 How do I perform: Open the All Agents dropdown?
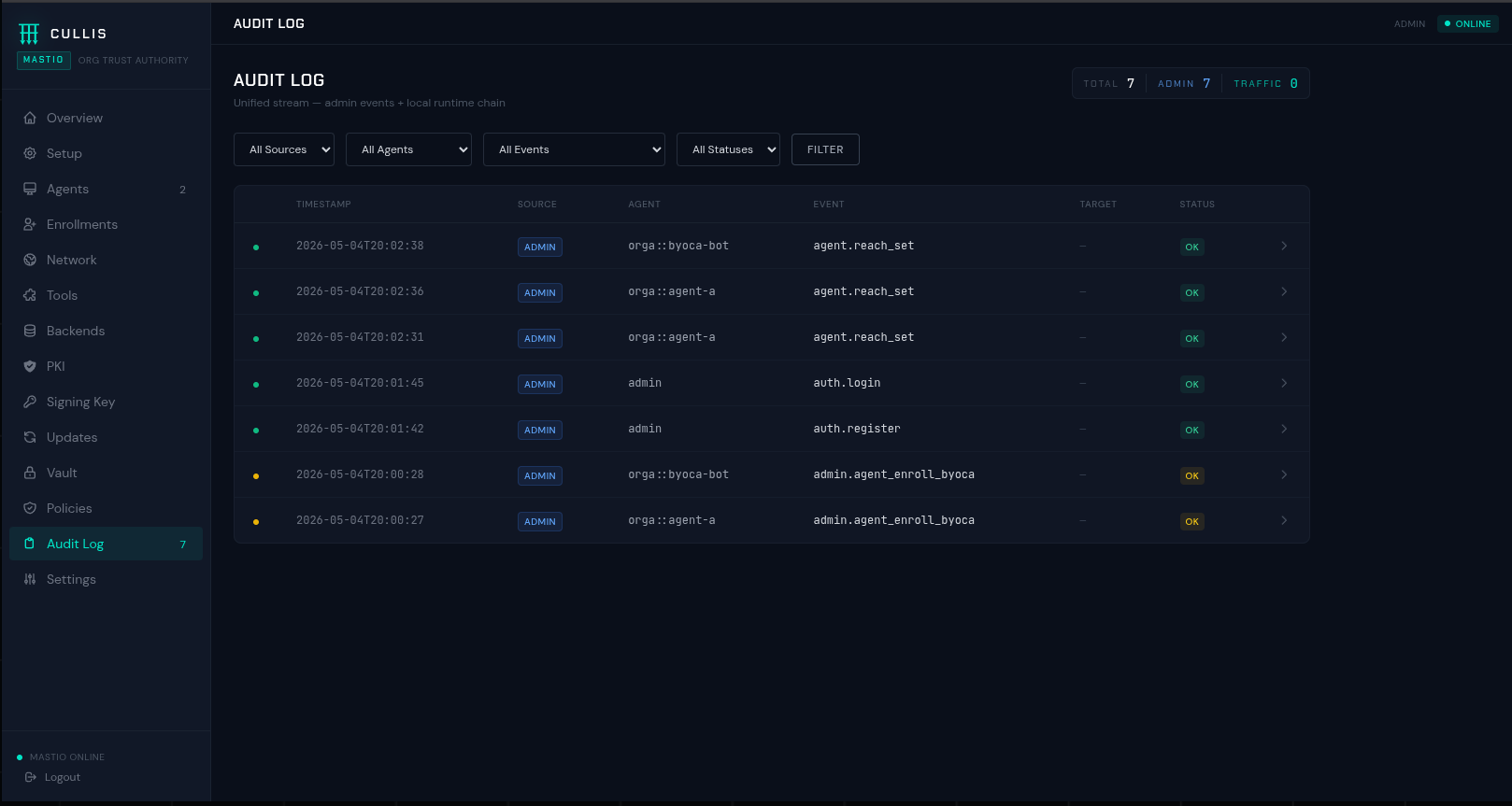point(408,149)
